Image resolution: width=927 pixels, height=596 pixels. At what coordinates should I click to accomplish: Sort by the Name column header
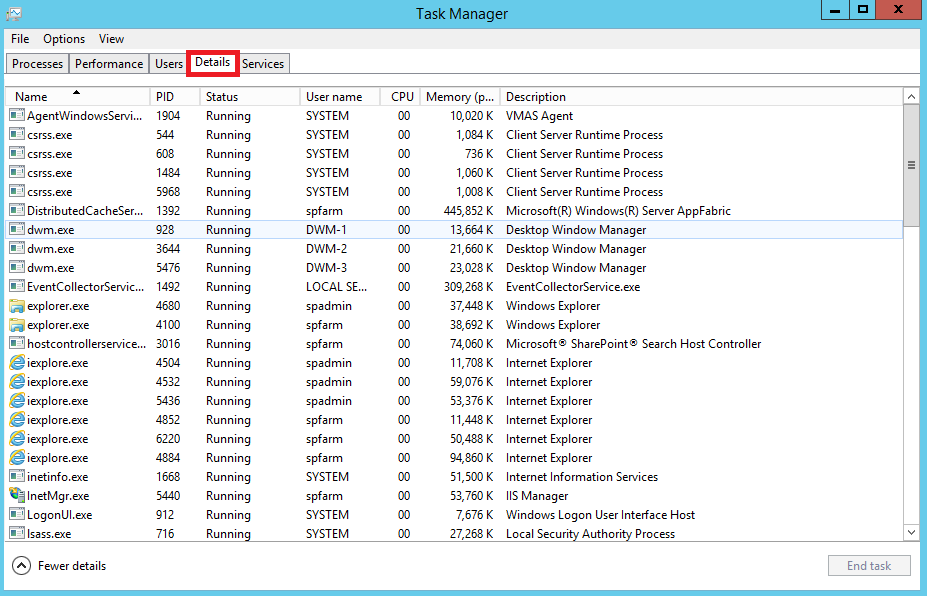(78, 96)
